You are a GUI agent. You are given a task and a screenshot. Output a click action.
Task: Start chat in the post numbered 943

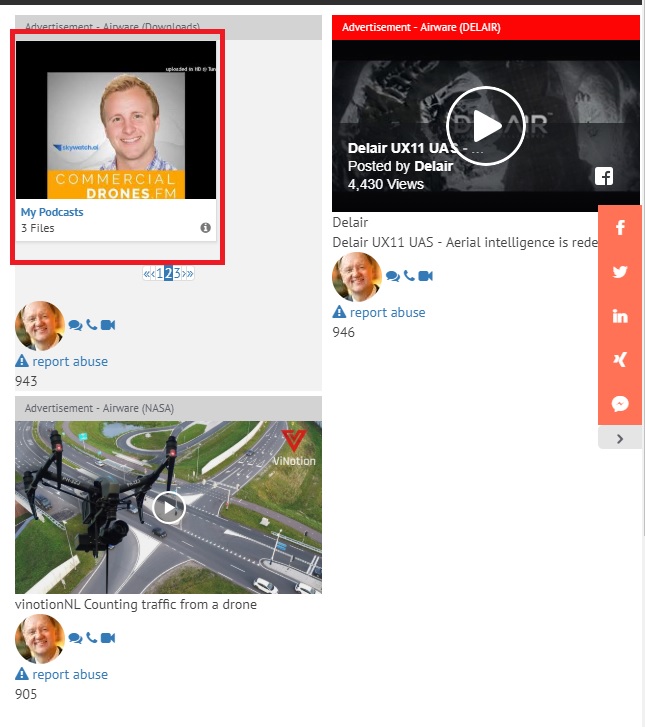(75, 325)
